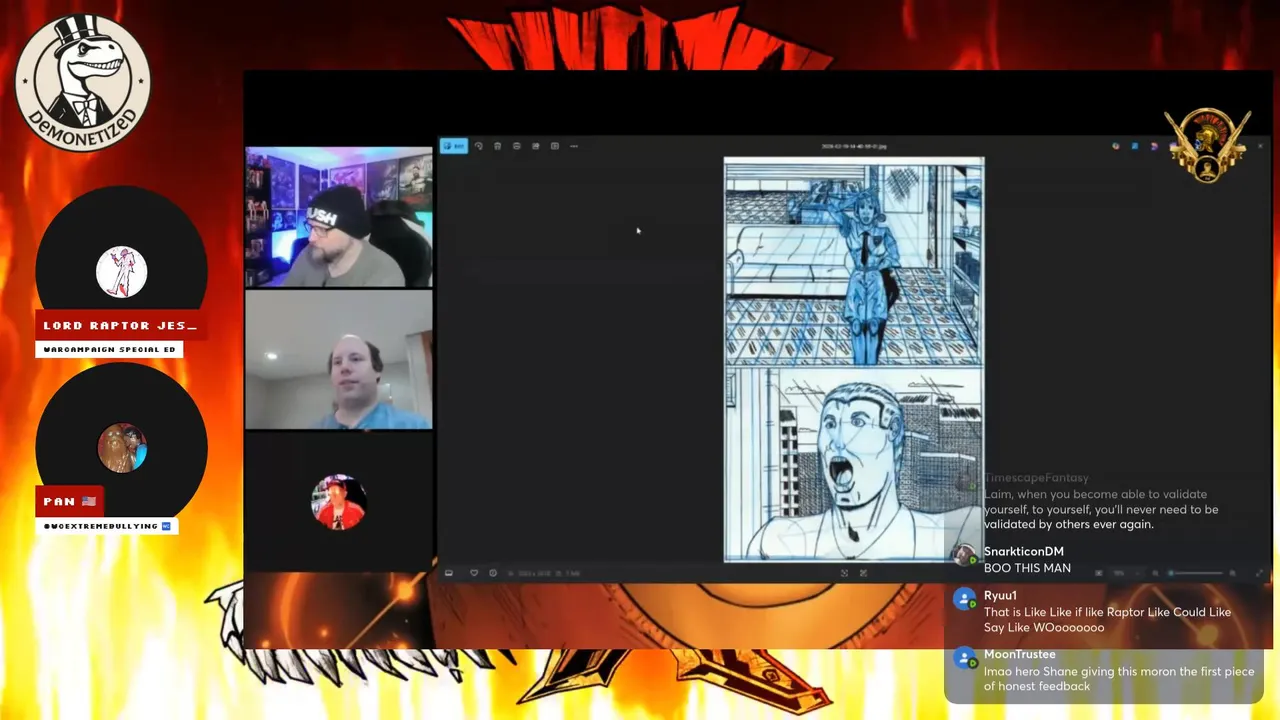Favorite the photo with heart icon
Image resolution: width=1280 pixels, height=720 pixels.
[474, 573]
